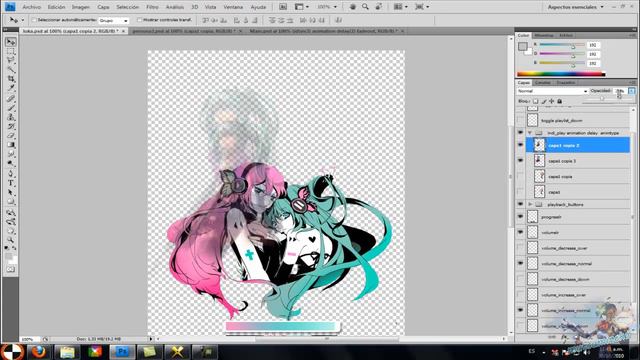This screenshot has width=640, height=360.
Task: Select the Gradient tool
Action: point(11,145)
